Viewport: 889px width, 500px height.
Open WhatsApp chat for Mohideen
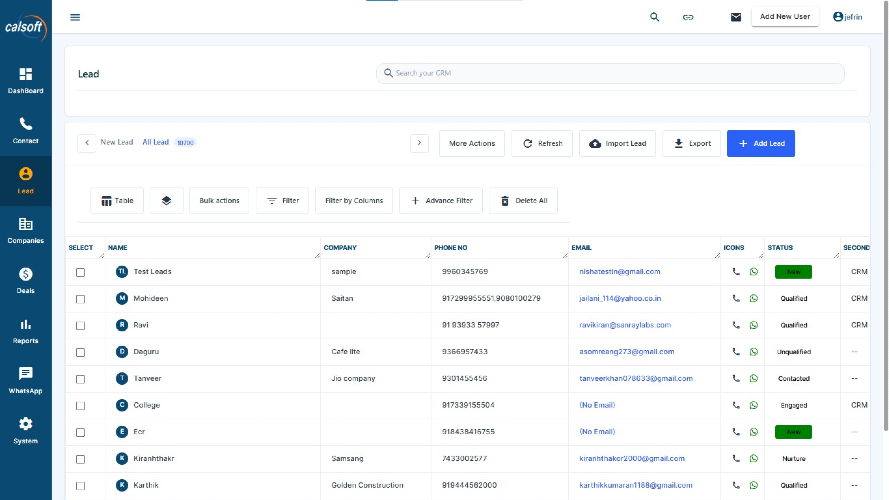(754, 298)
